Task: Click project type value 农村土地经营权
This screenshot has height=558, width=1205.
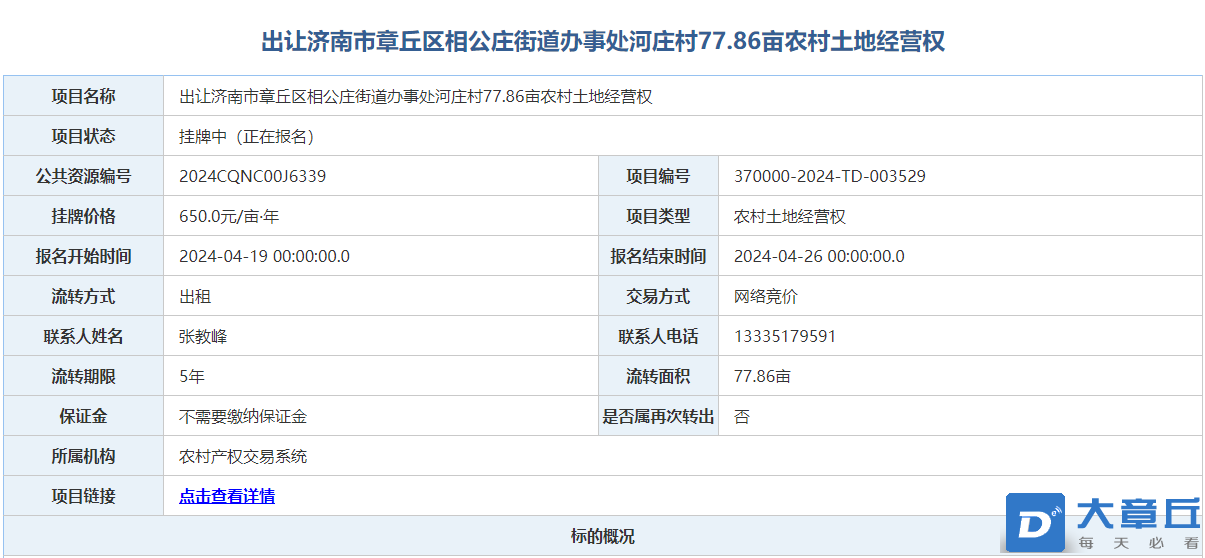Action: (x=790, y=216)
